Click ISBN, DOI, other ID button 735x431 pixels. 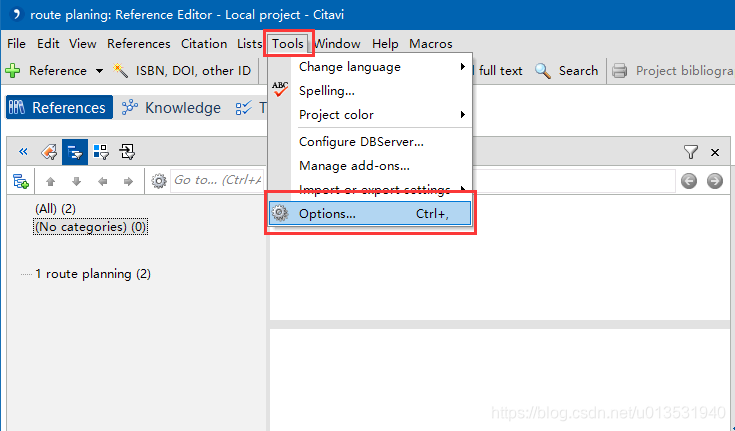(193, 71)
